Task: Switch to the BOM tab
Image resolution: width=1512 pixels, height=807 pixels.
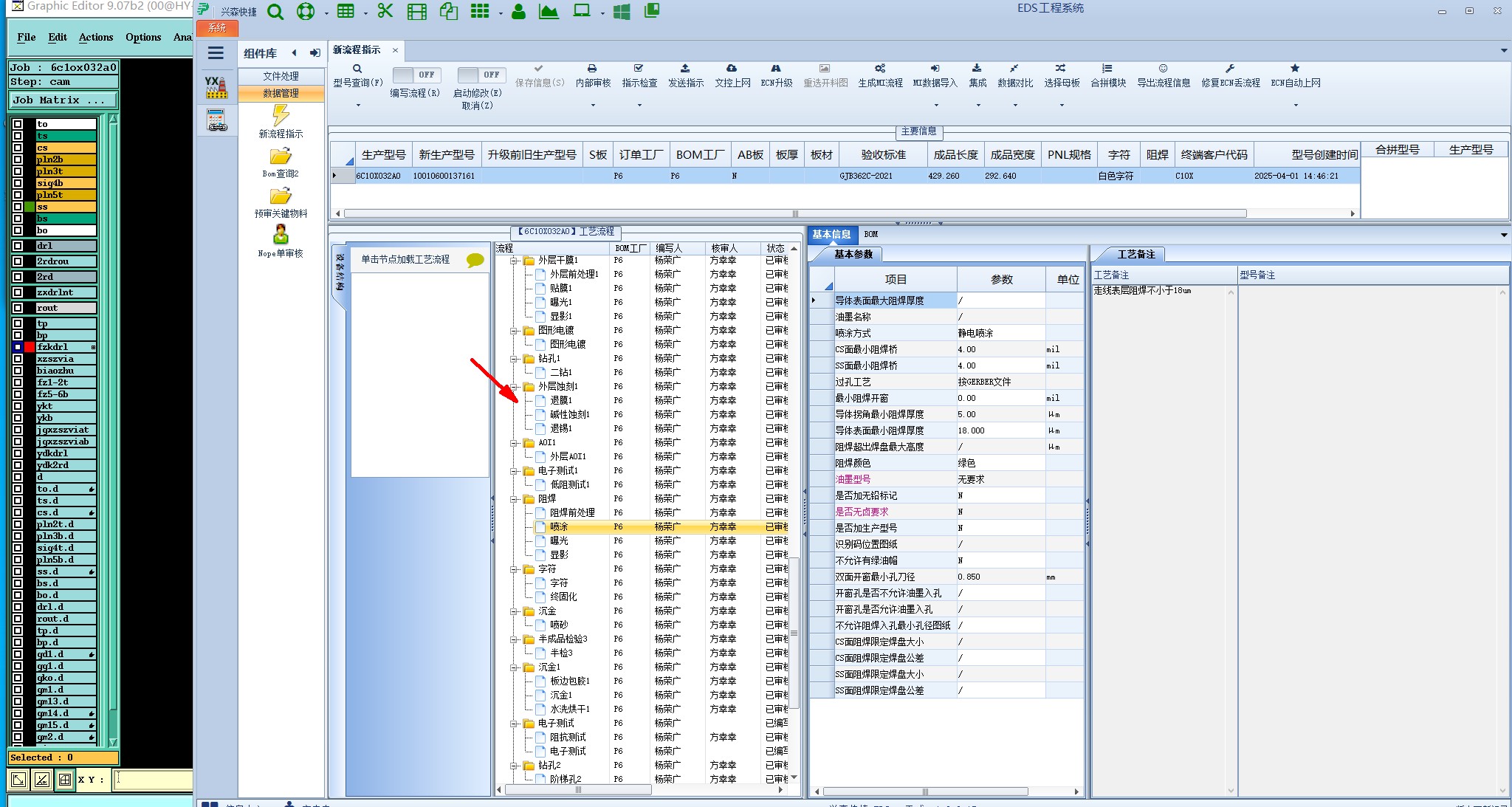Action: [x=871, y=234]
